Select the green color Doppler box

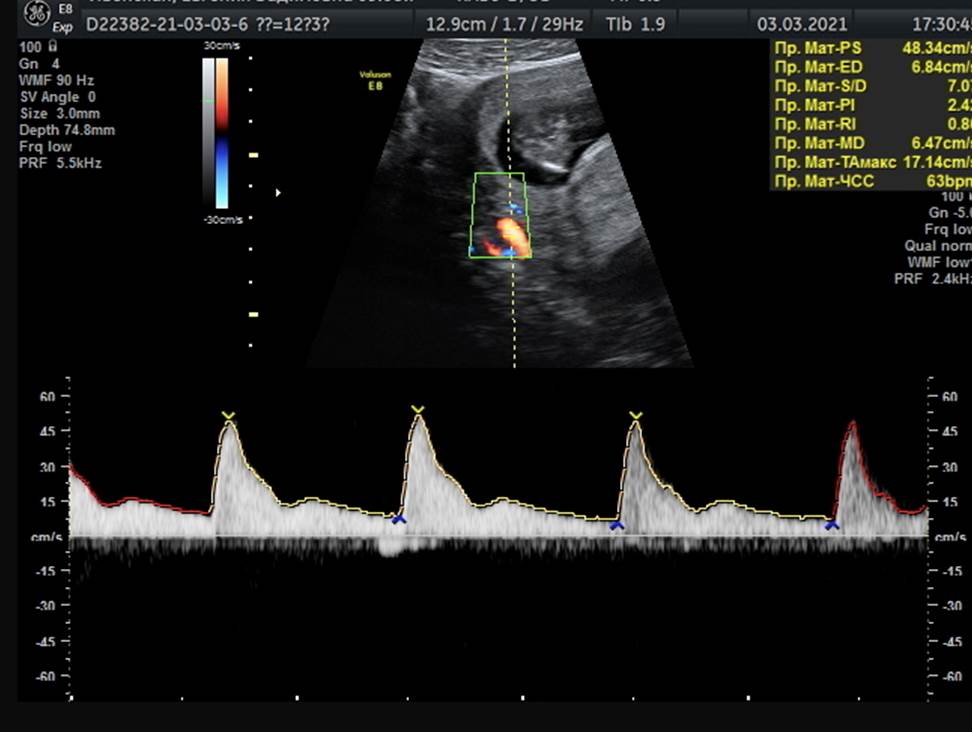pos(500,214)
